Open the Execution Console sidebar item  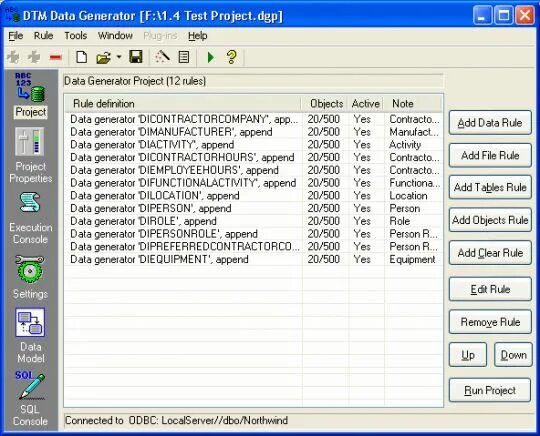tap(30, 218)
